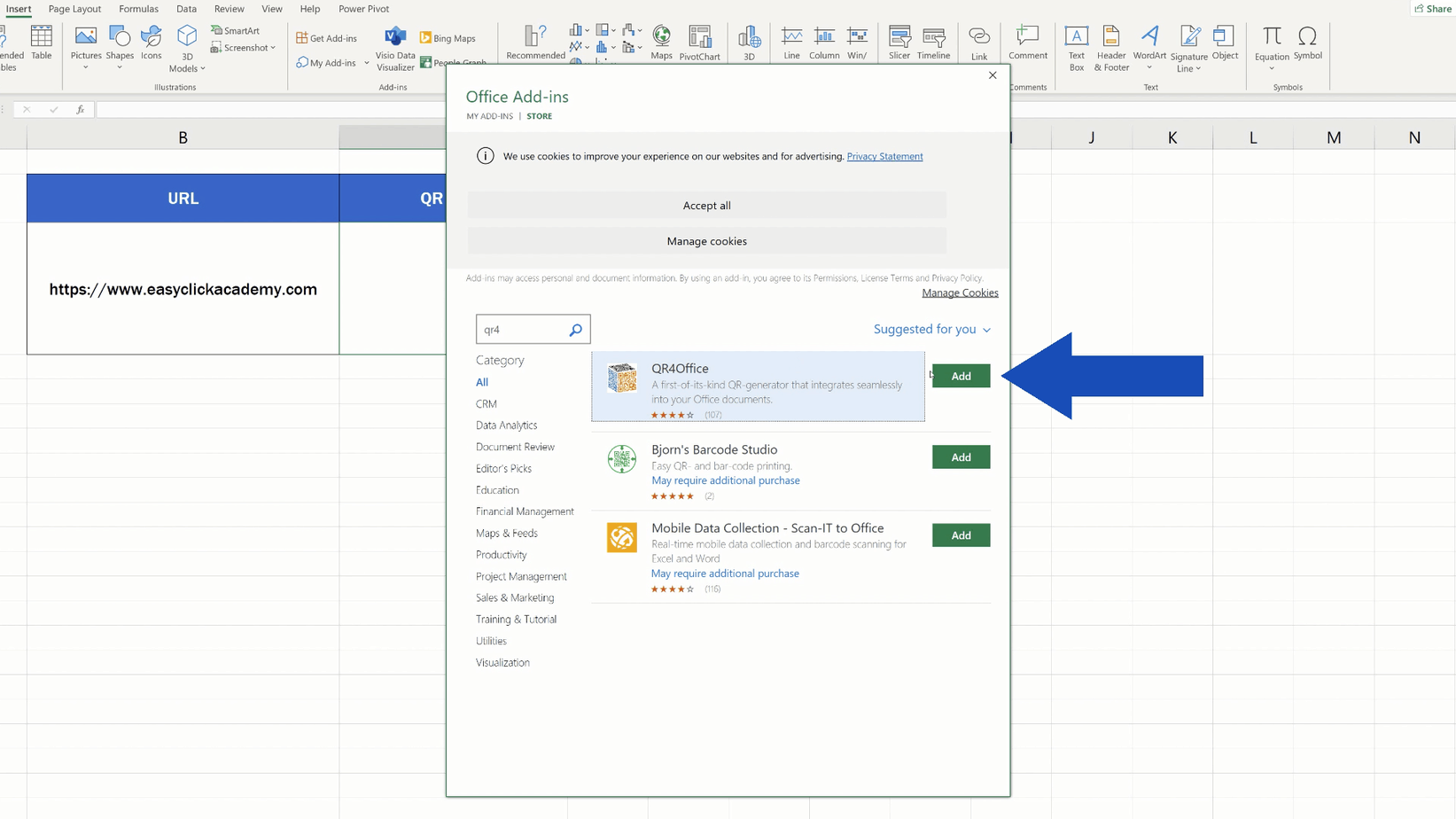Launch Bing Maps add-in

[448, 38]
